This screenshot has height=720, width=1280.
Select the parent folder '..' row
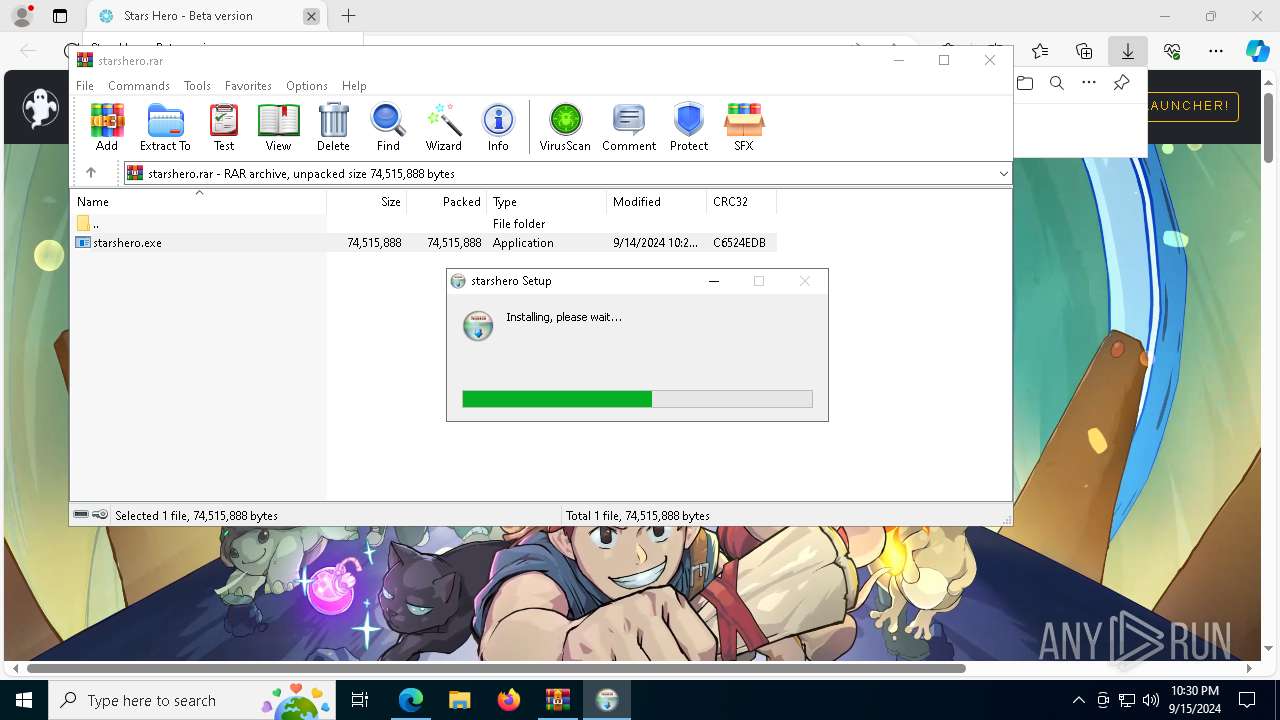pyautogui.click(x=424, y=224)
